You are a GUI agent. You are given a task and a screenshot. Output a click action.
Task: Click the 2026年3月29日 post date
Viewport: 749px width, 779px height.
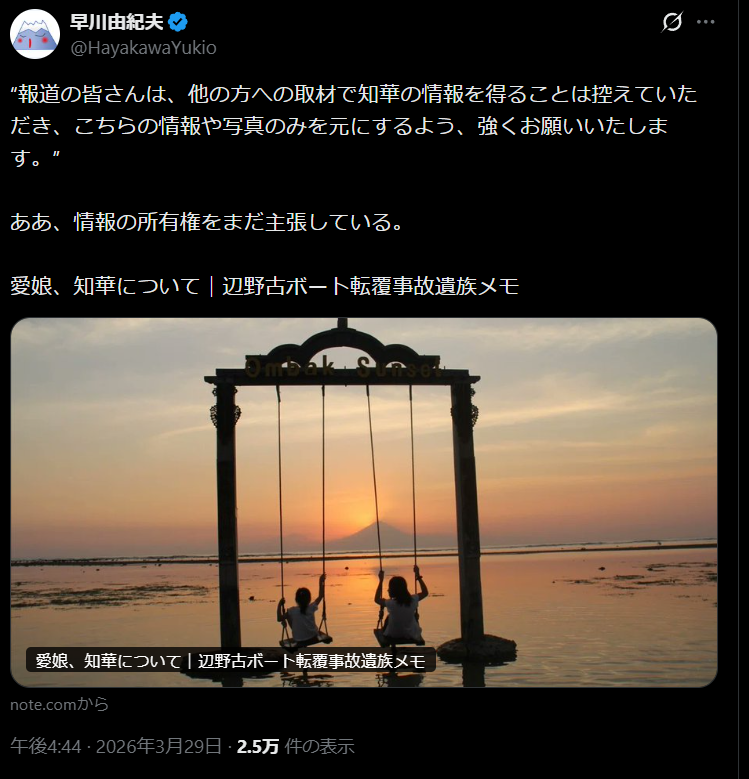[x=159, y=746]
